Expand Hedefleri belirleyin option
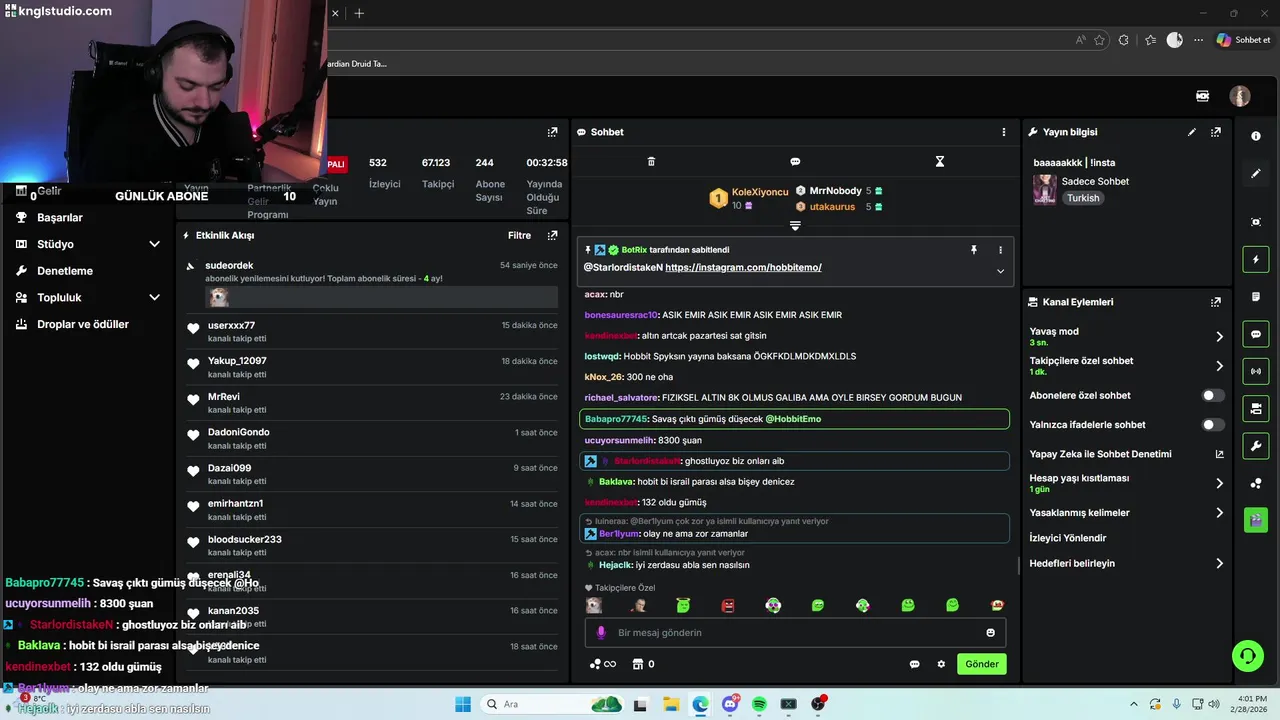The height and width of the screenshot is (720, 1280). [1219, 564]
